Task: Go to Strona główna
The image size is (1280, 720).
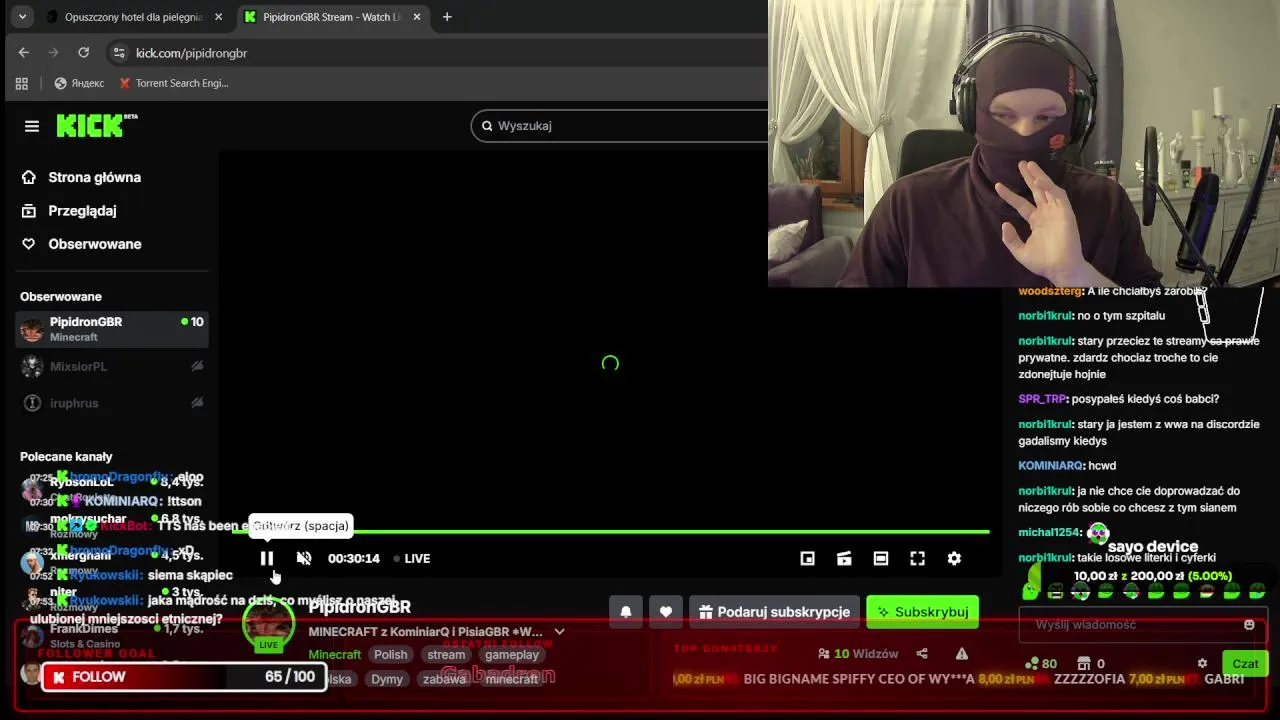Action: [x=95, y=177]
